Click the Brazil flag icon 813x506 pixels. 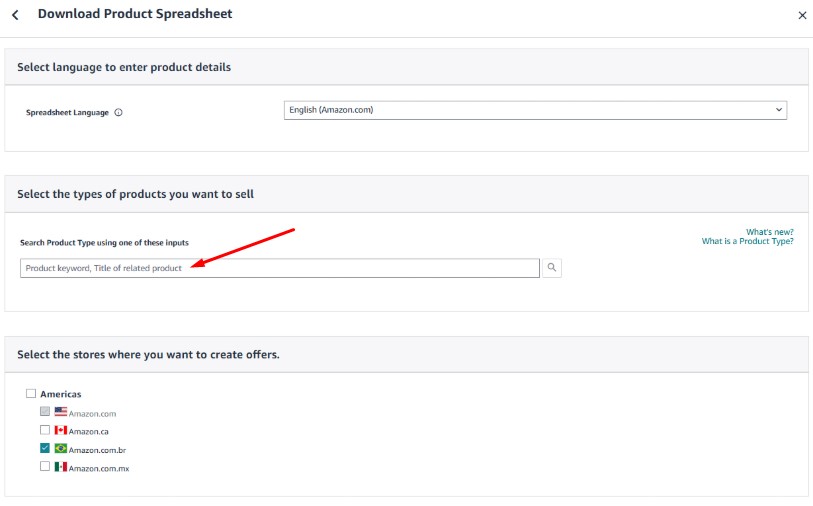pos(61,448)
